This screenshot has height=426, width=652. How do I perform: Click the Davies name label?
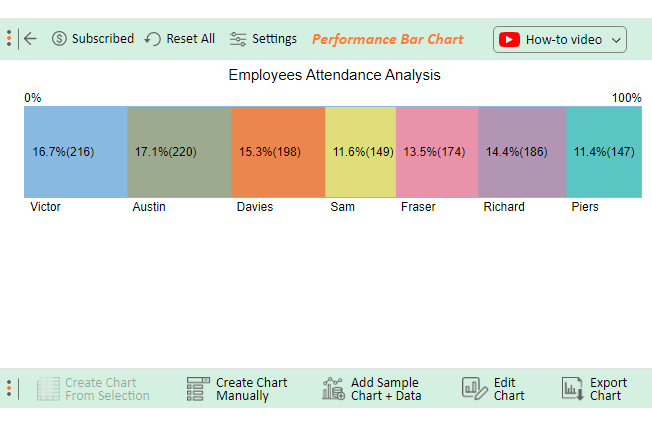(x=255, y=207)
